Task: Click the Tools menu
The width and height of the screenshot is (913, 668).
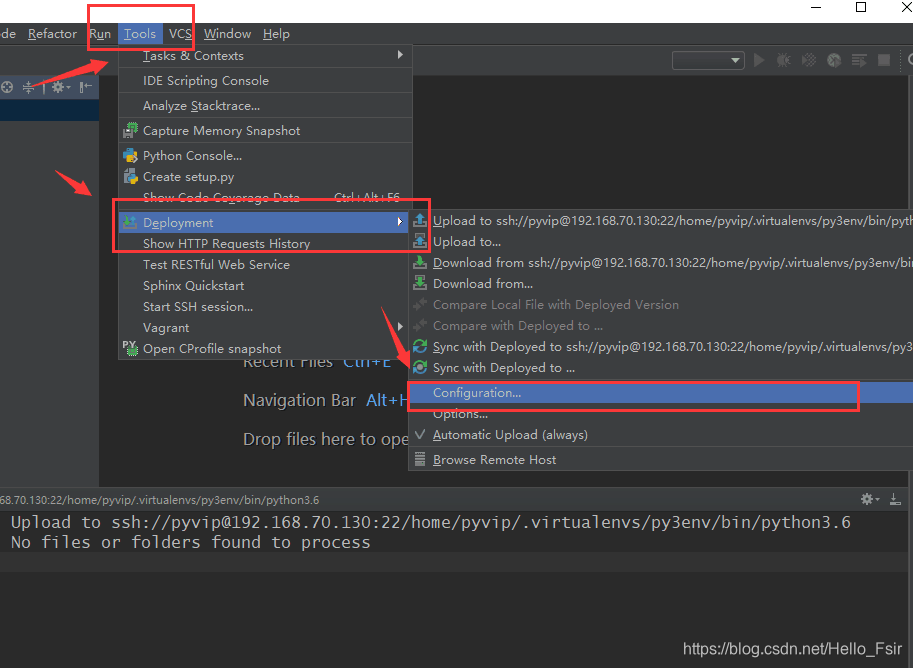Action: point(140,34)
